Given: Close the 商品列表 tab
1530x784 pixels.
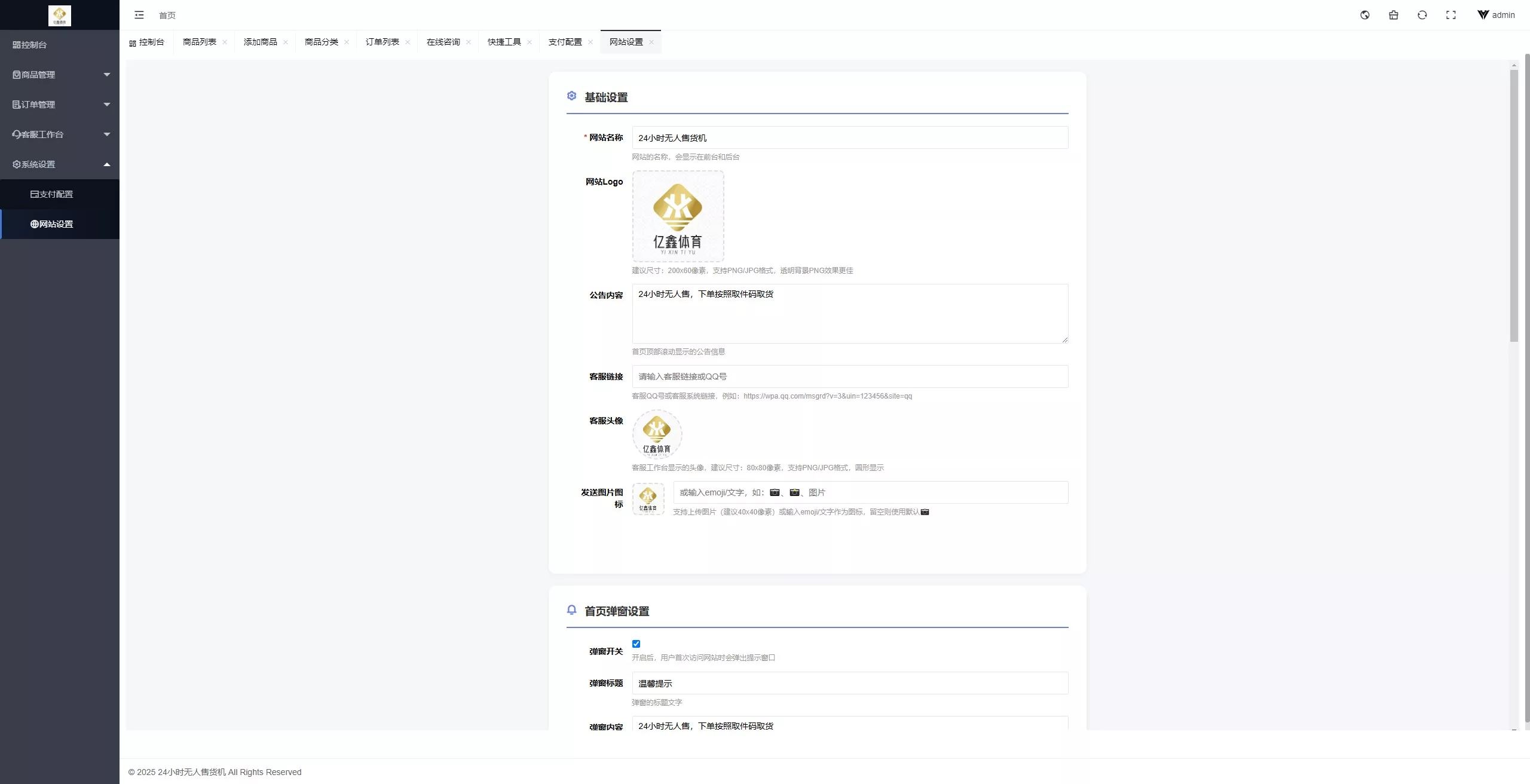Looking at the screenshot, I should (225, 42).
